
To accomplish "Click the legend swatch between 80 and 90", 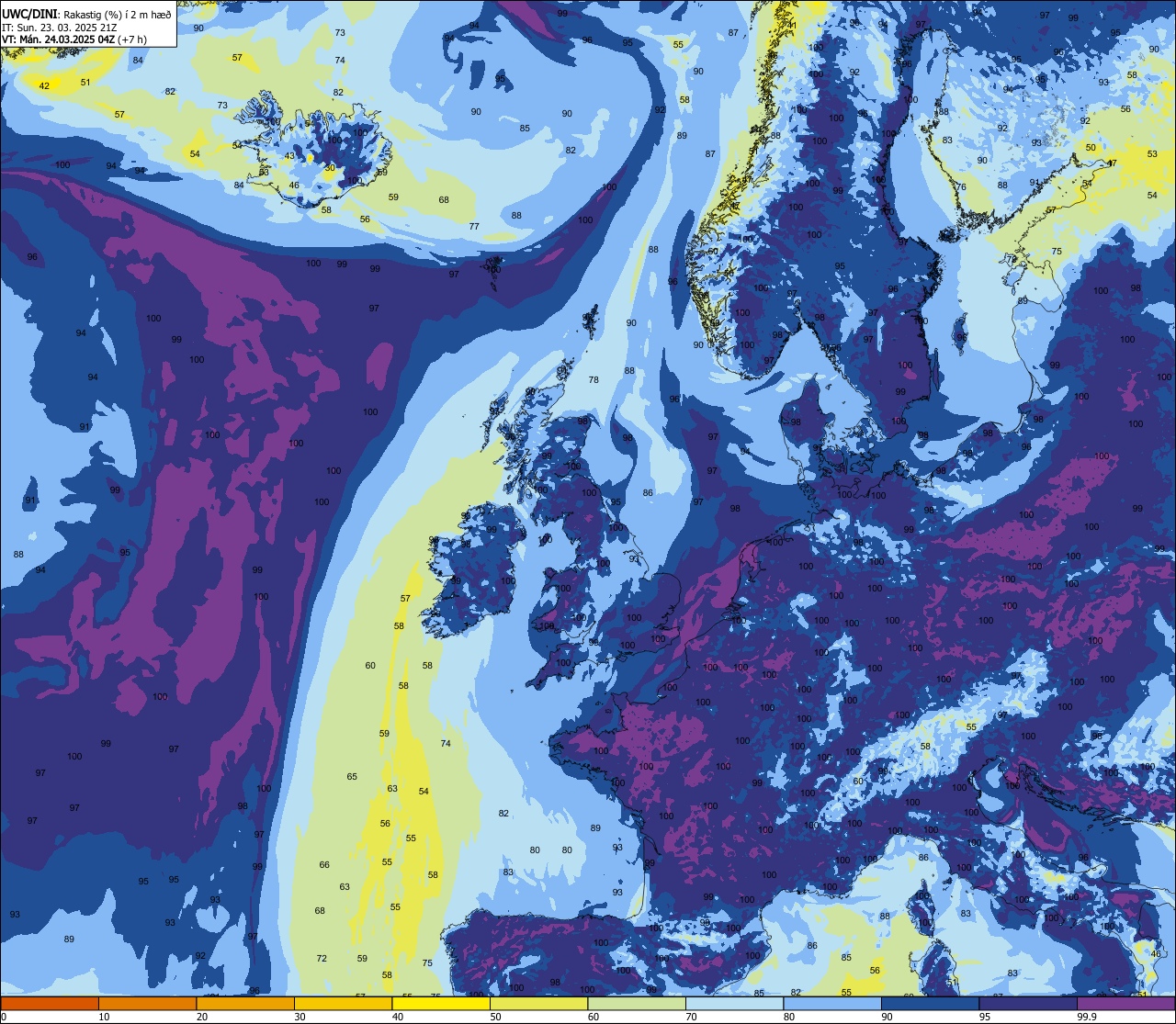I will [x=832, y=1004].
